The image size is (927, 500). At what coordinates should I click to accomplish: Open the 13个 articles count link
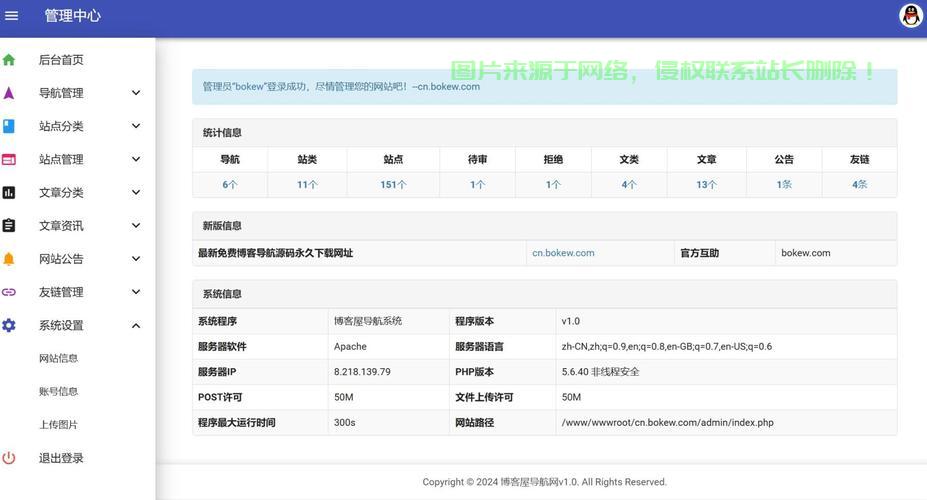(x=706, y=184)
